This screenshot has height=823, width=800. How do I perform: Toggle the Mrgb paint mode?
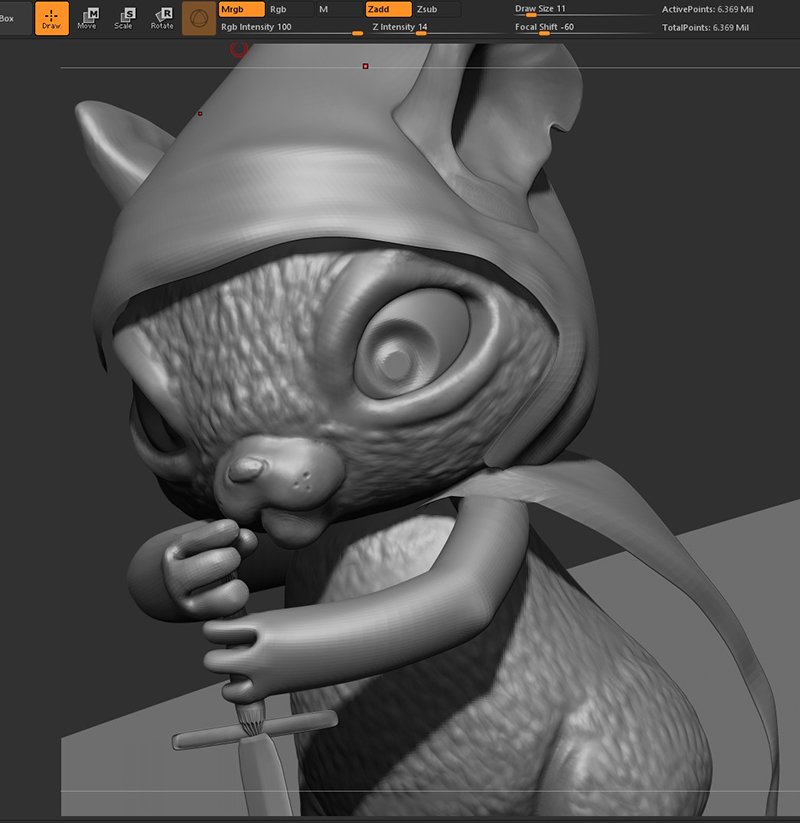(241, 9)
